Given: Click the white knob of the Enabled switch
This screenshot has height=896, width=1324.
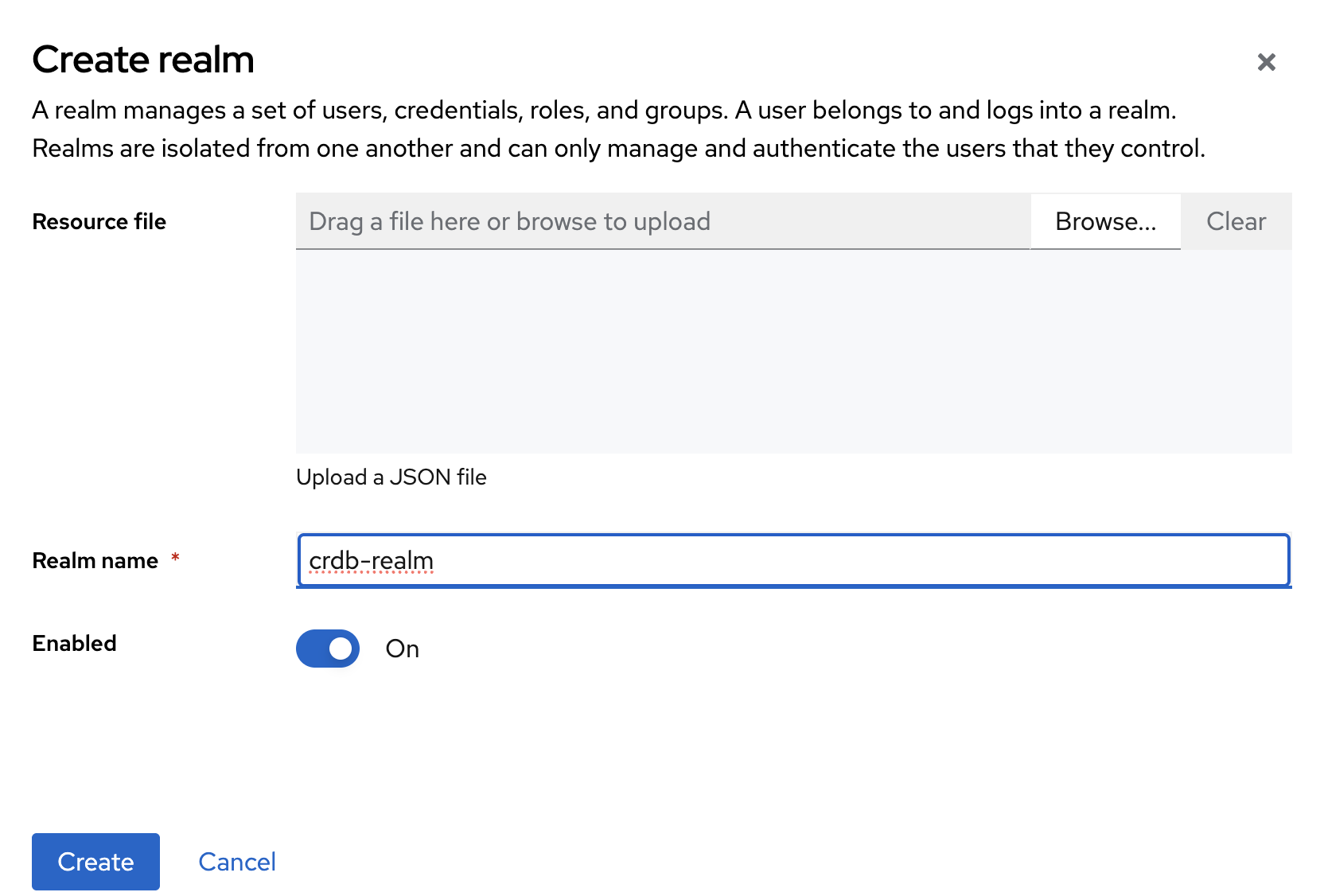Looking at the screenshot, I should (x=341, y=649).
